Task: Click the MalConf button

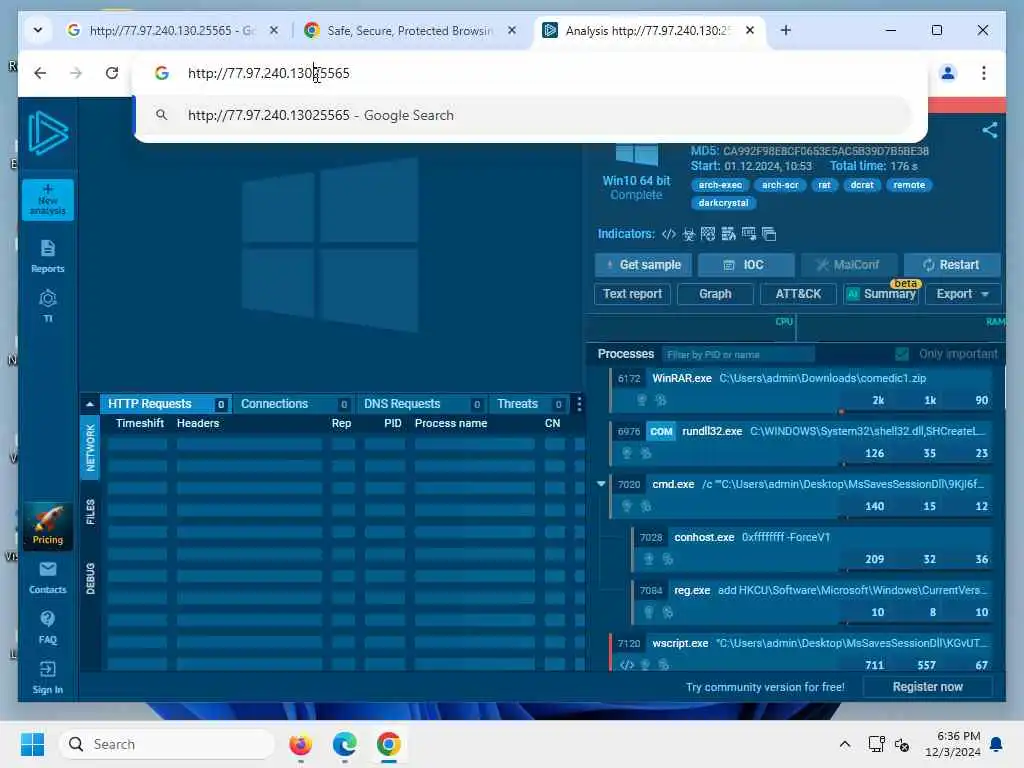Action: (848, 264)
